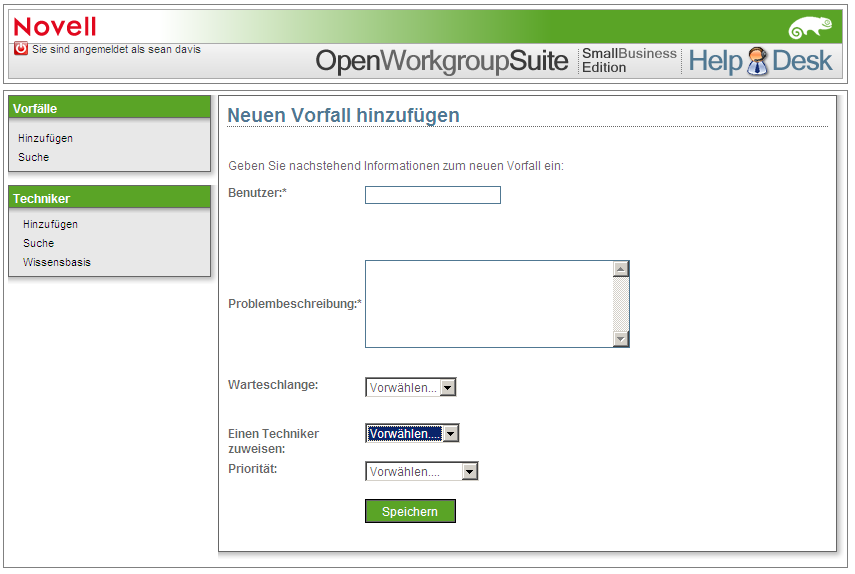Image resolution: width=855 pixels, height=574 pixels.
Task: Click the SmallBusiness Edition text
Action: pyautogui.click(x=629, y=61)
